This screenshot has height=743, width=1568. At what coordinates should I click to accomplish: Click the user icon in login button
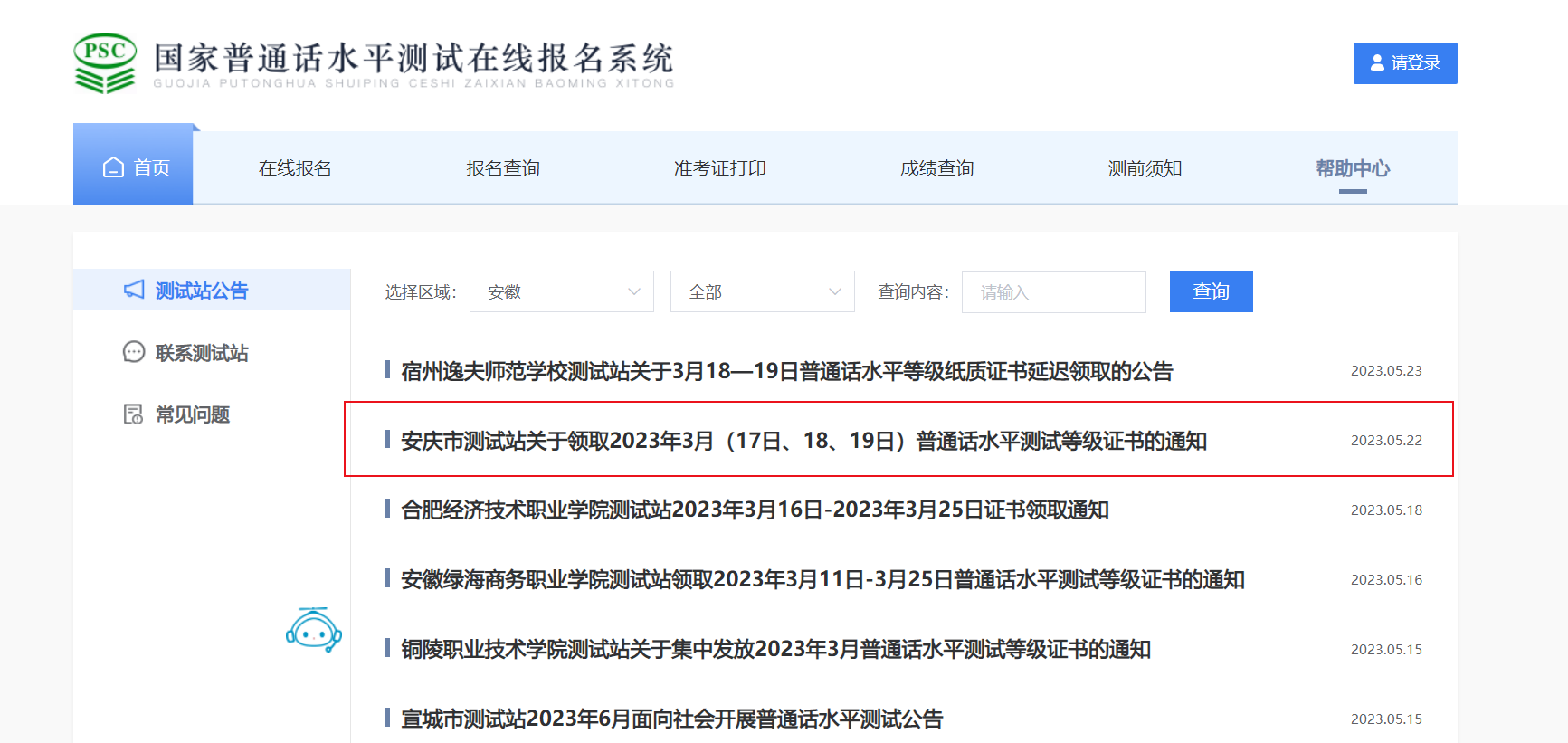(x=1377, y=62)
